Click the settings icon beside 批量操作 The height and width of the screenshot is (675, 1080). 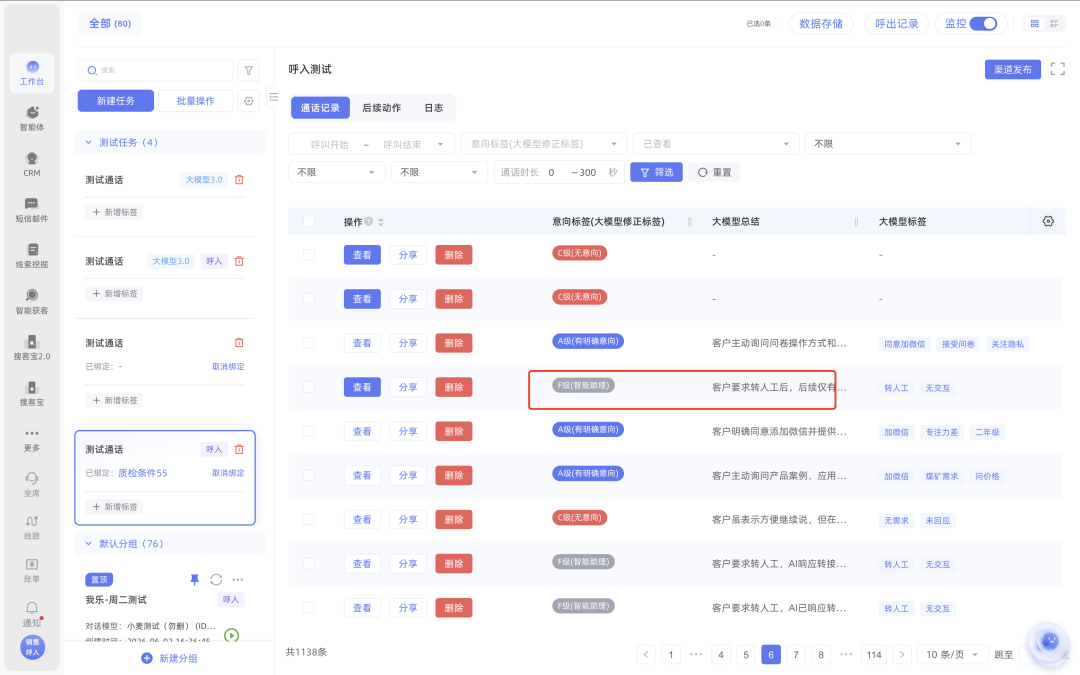click(249, 101)
